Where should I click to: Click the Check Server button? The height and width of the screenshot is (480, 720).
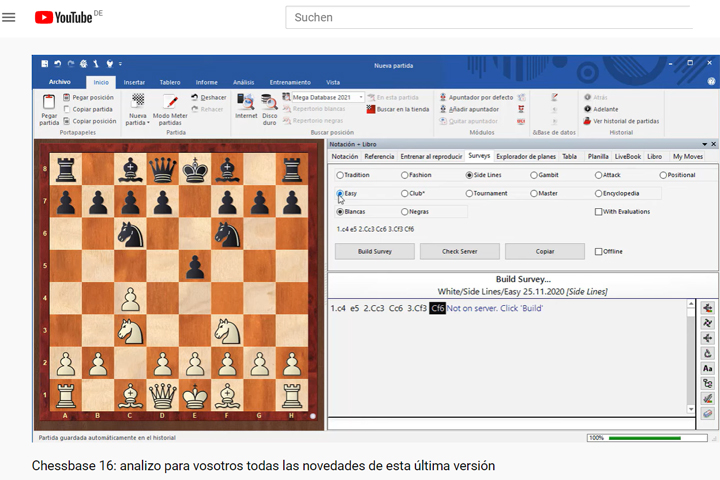point(459,251)
